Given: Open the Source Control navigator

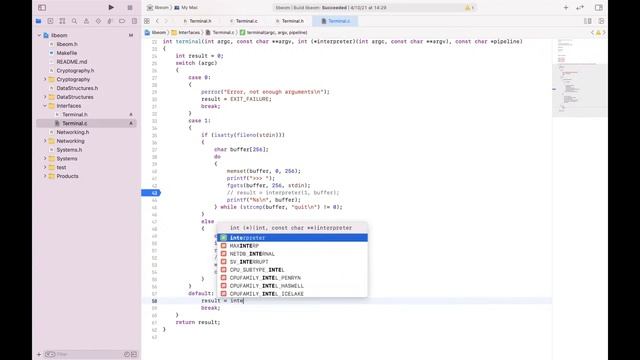Looking at the screenshot, I should click(50, 21).
